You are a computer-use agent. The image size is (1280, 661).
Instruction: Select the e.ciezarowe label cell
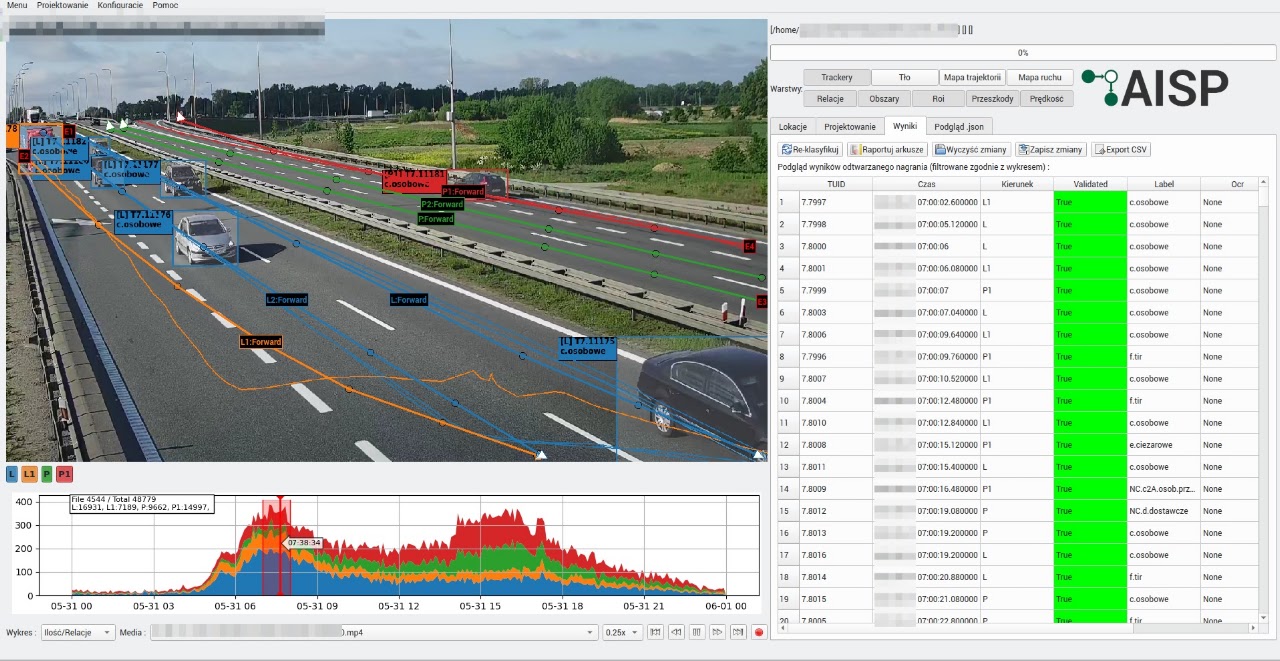coord(1163,445)
